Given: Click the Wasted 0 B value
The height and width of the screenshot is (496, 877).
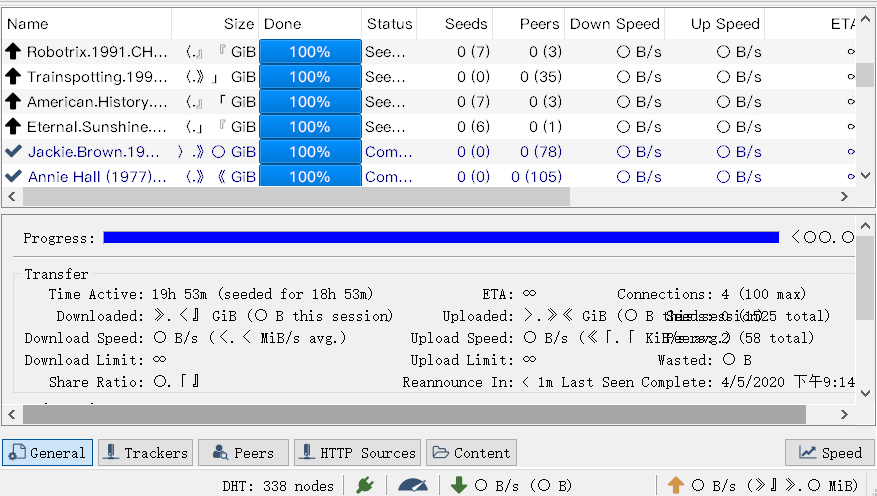Looking at the screenshot, I should coord(737,360).
